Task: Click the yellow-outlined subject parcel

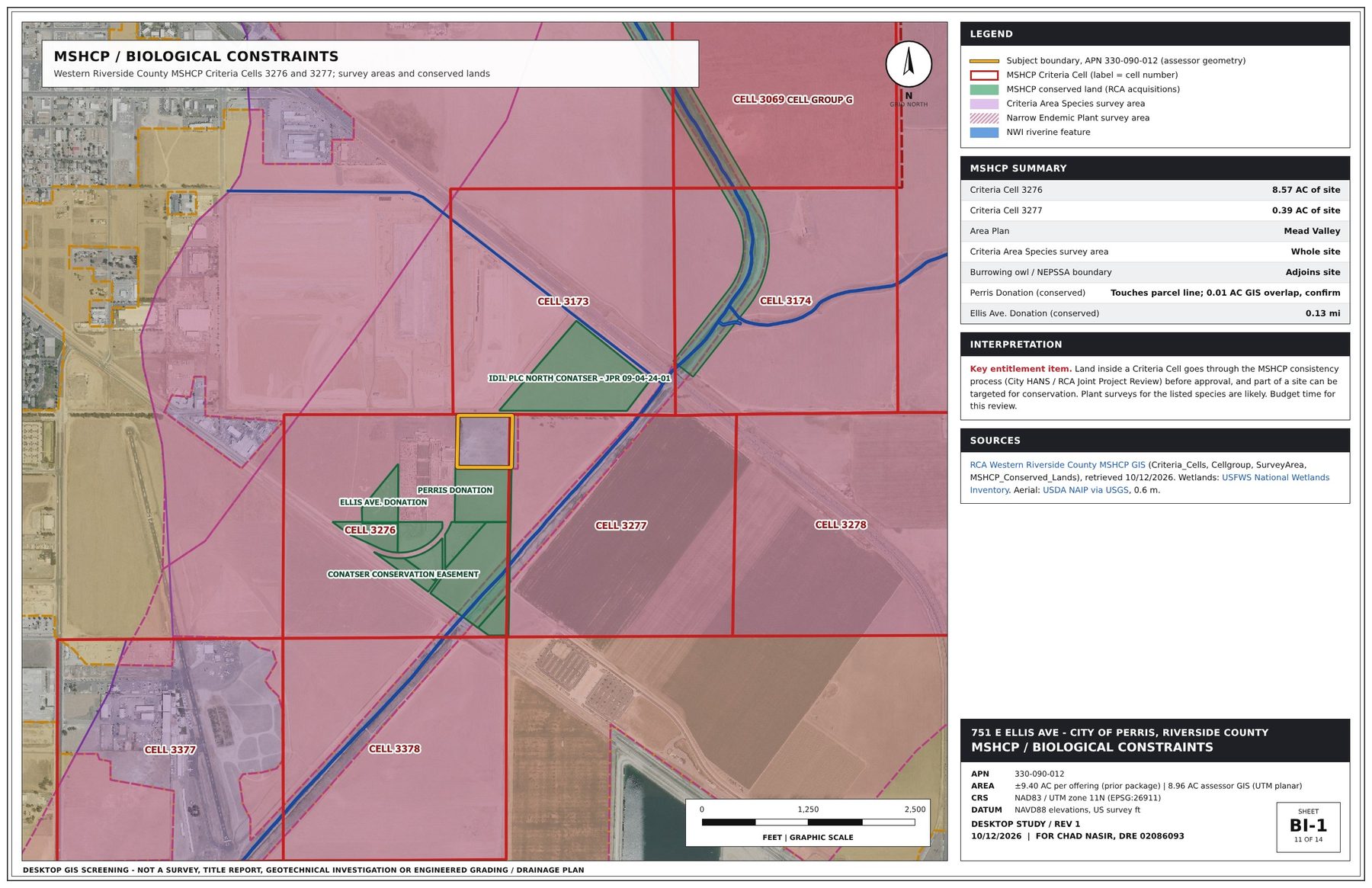Action: pos(484,441)
